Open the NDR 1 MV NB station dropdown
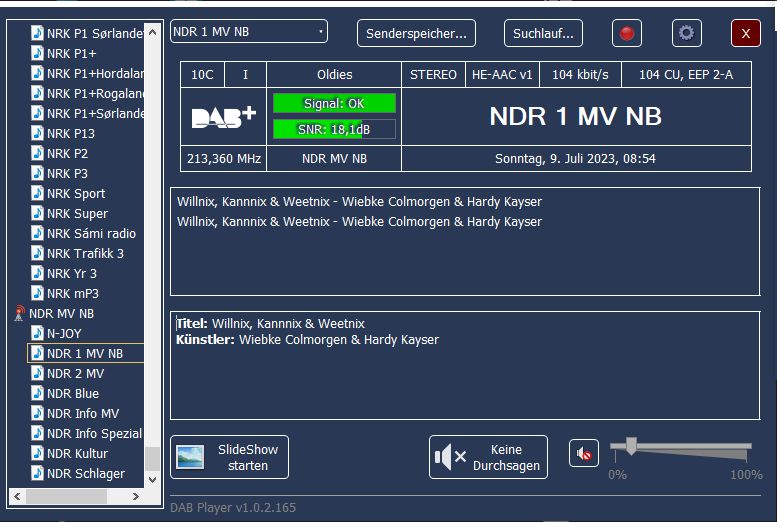777x522 pixels. point(249,32)
